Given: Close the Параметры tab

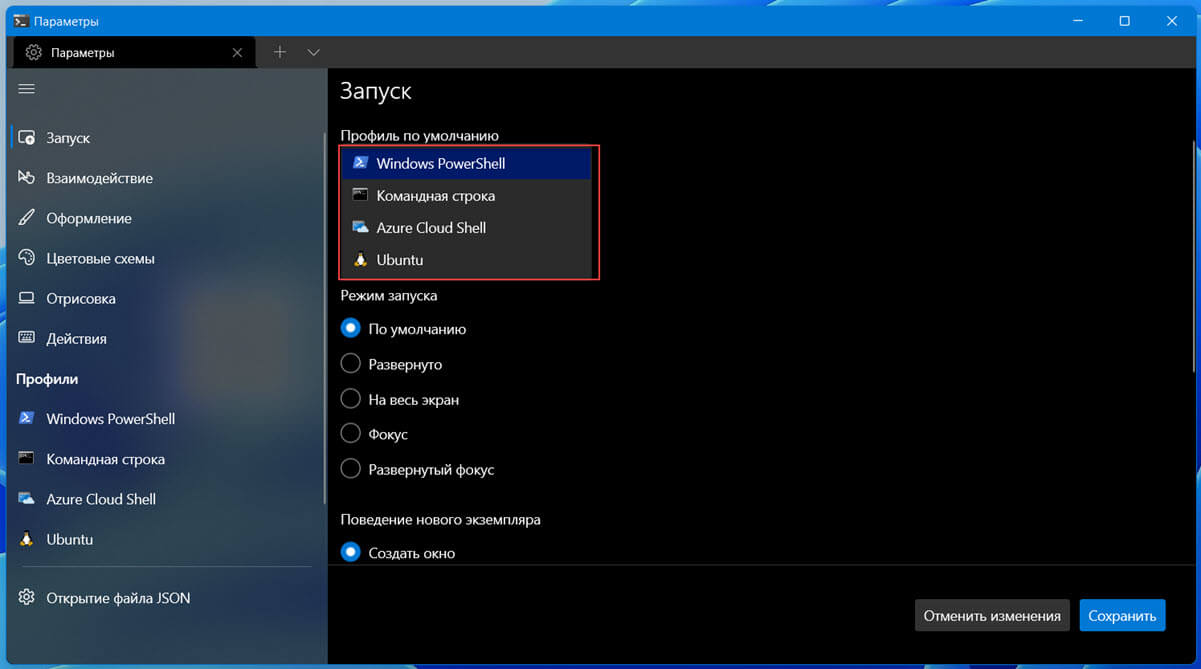Looking at the screenshot, I should click(x=237, y=52).
